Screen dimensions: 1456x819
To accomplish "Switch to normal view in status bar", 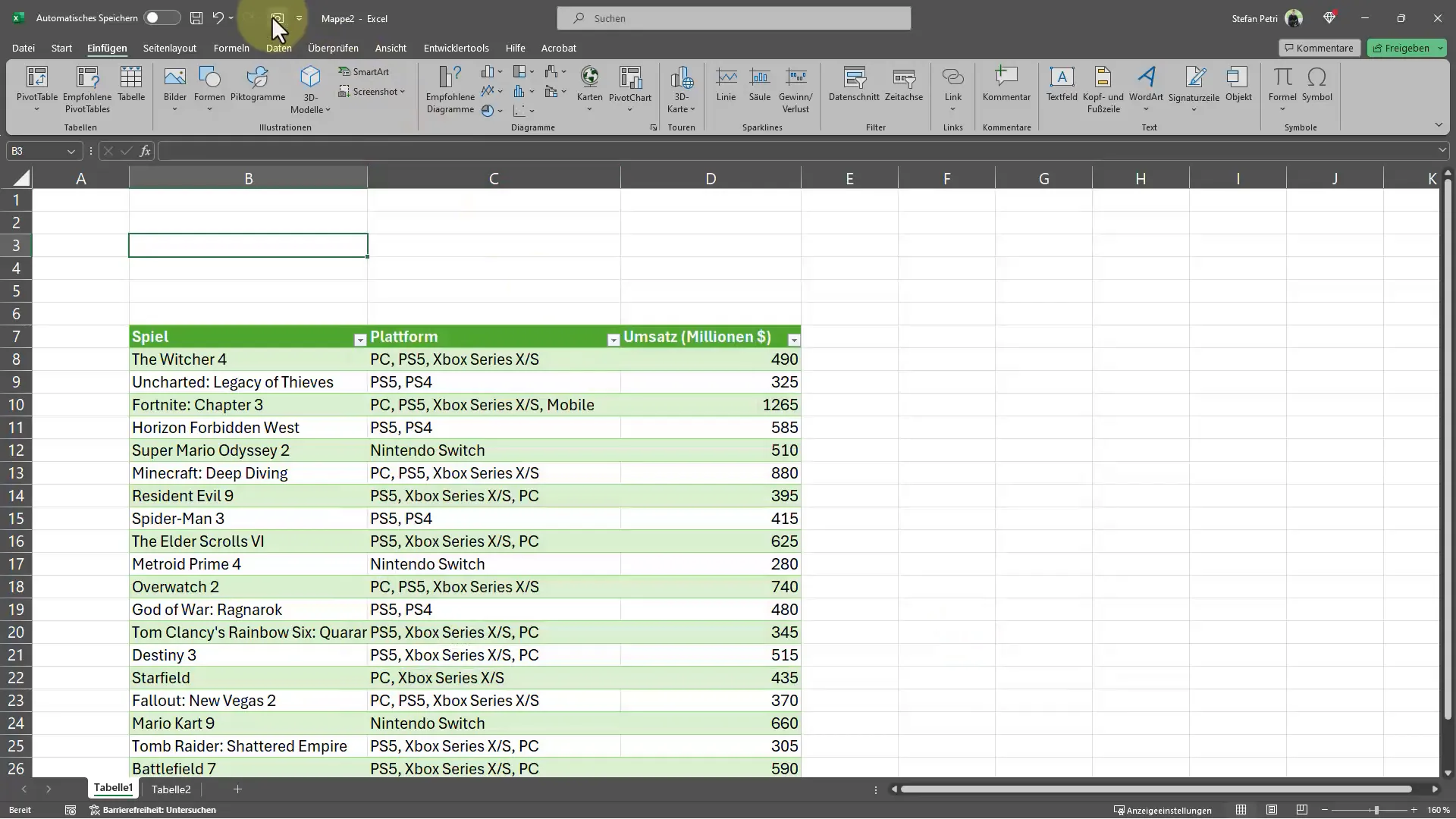I will pos(1241,810).
